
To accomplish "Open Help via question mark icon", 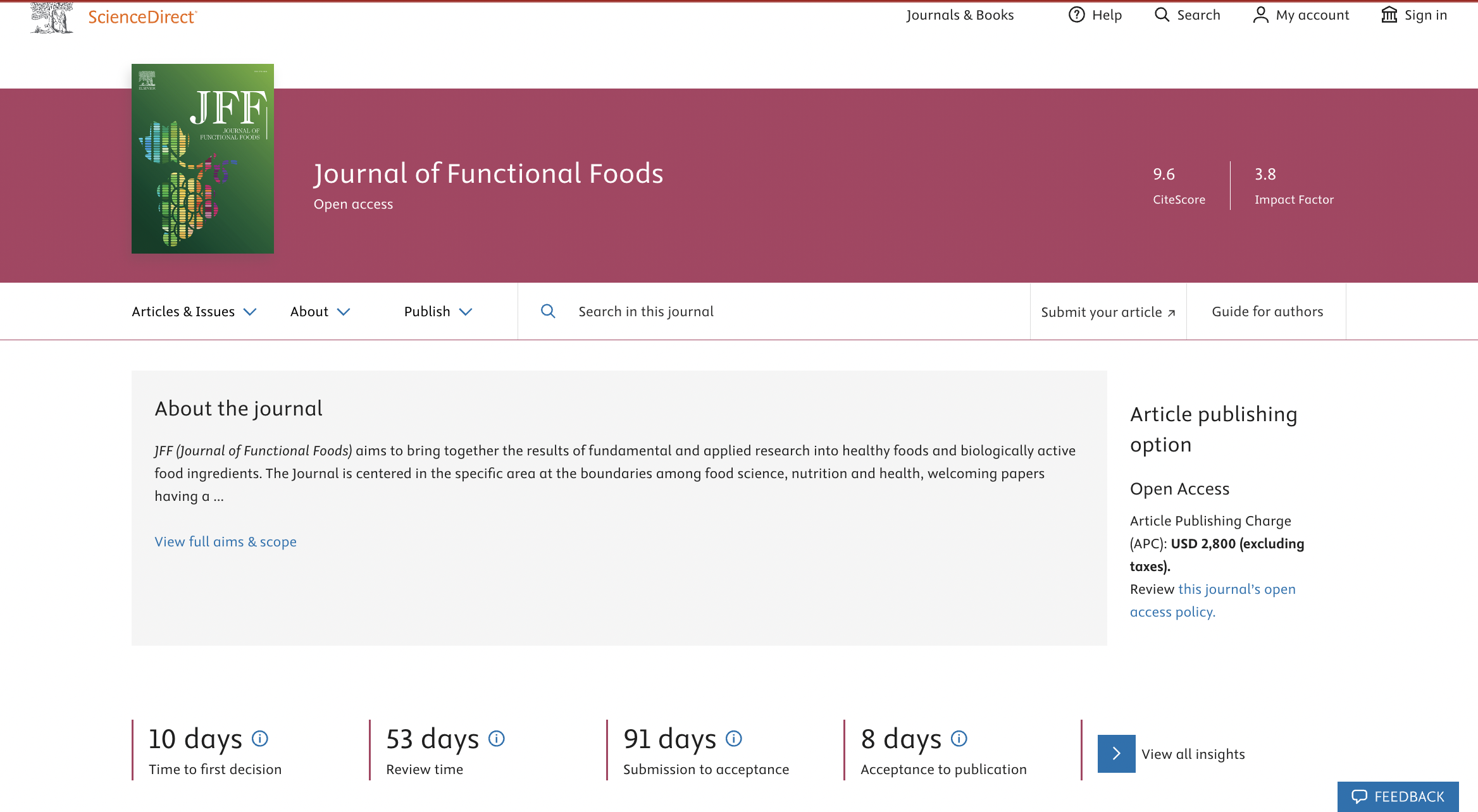I will (x=1076, y=15).
